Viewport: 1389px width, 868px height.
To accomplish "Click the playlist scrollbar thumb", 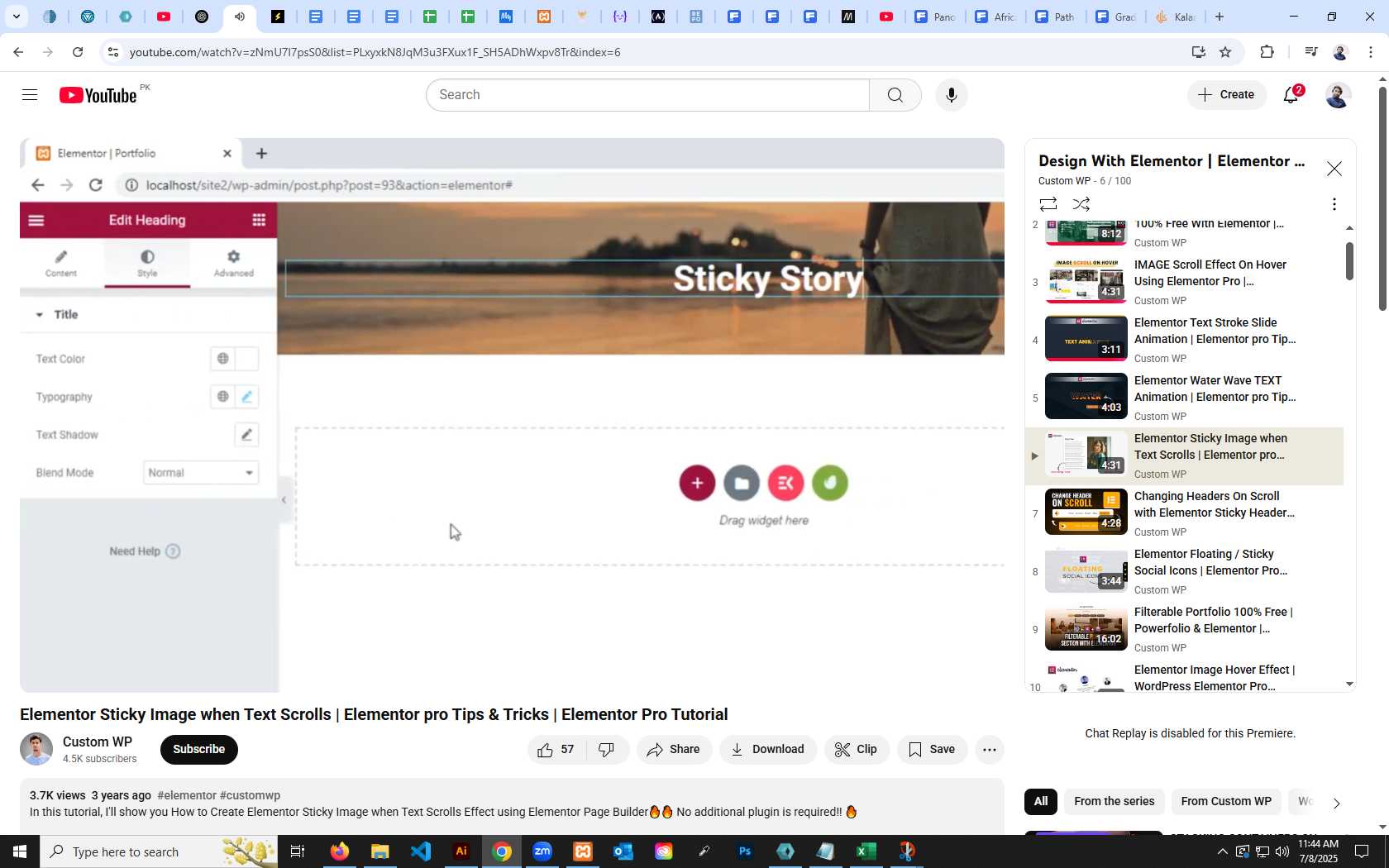I will tap(1349, 261).
